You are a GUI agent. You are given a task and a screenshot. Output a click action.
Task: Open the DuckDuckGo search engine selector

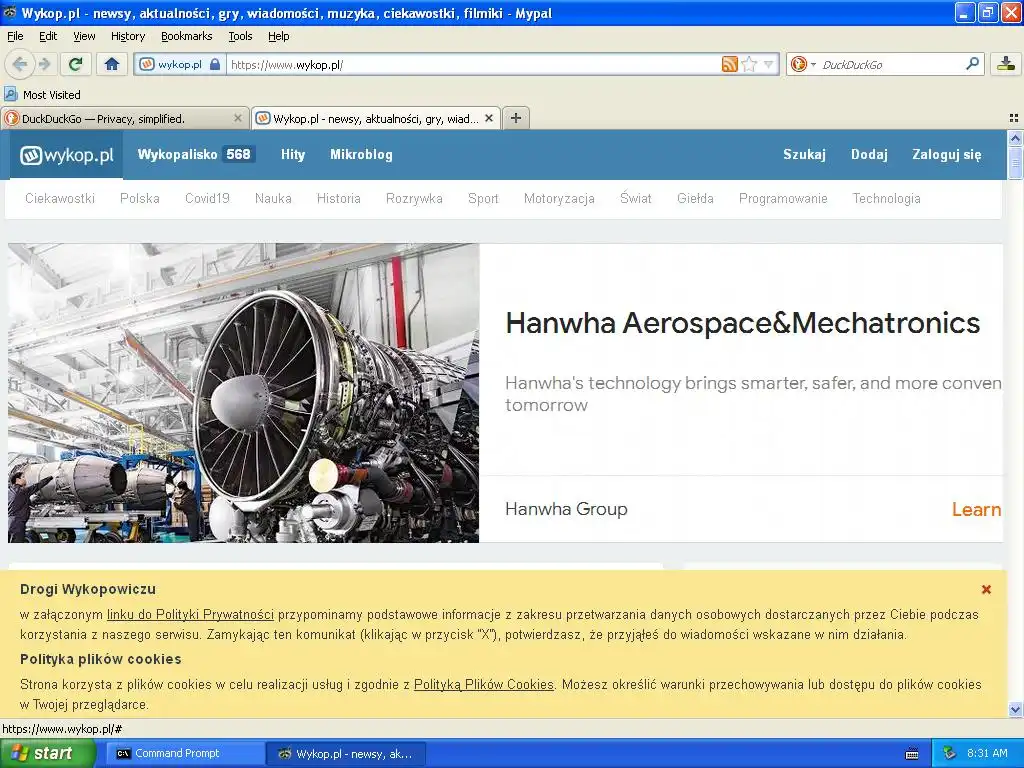coord(803,64)
